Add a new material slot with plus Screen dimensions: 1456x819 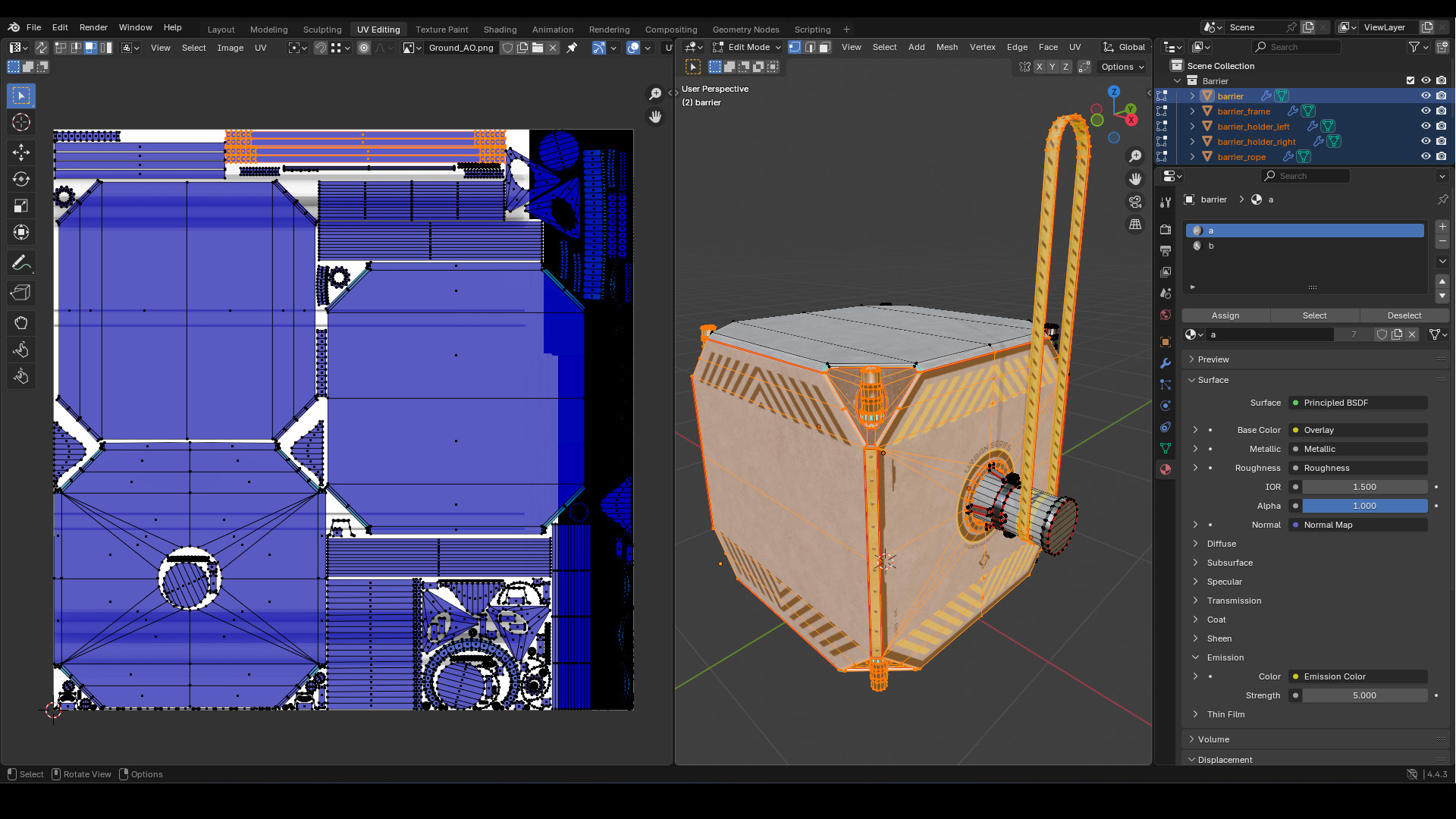point(1442,227)
